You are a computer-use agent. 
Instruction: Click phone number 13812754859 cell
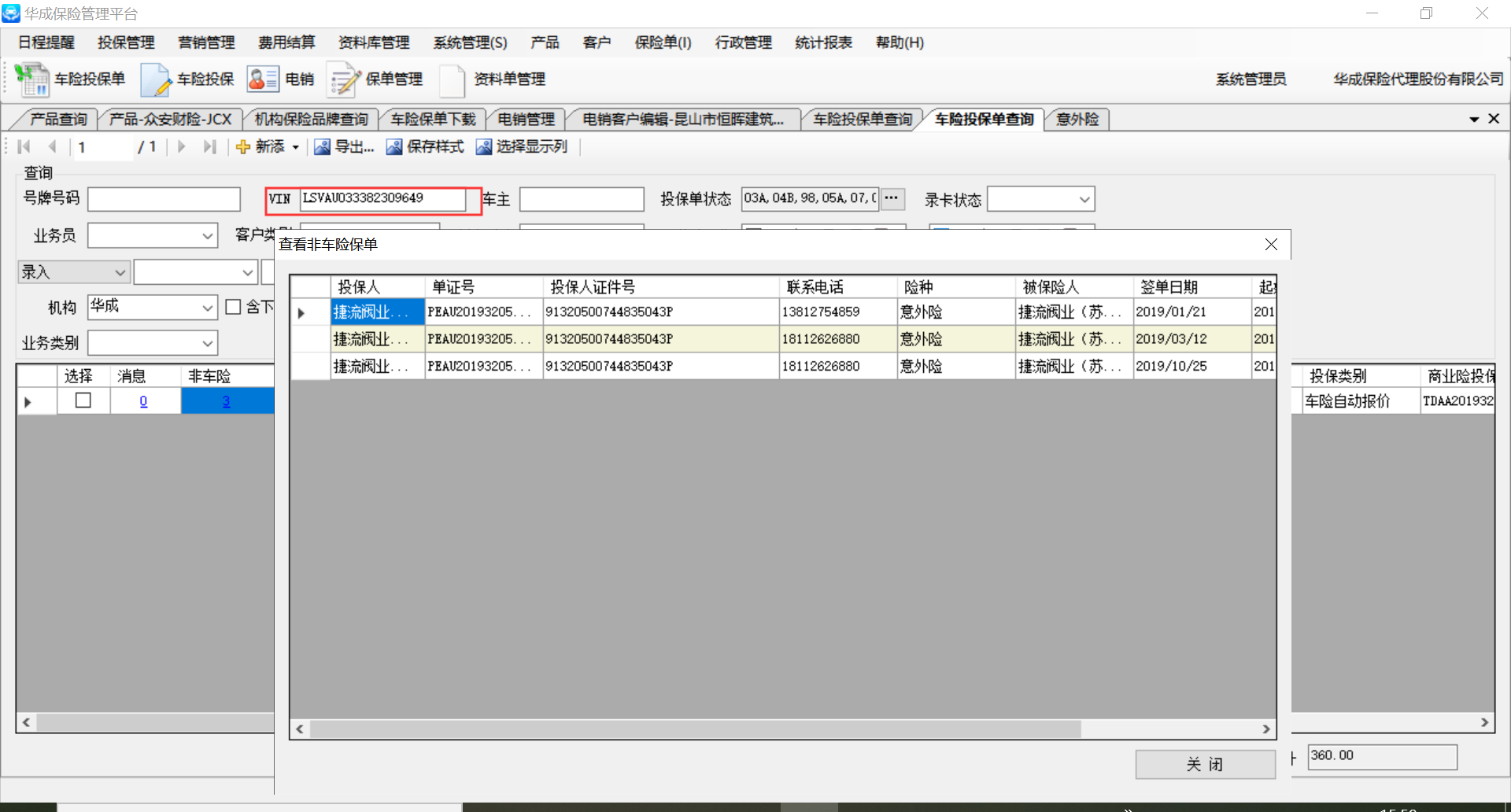[x=838, y=312]
